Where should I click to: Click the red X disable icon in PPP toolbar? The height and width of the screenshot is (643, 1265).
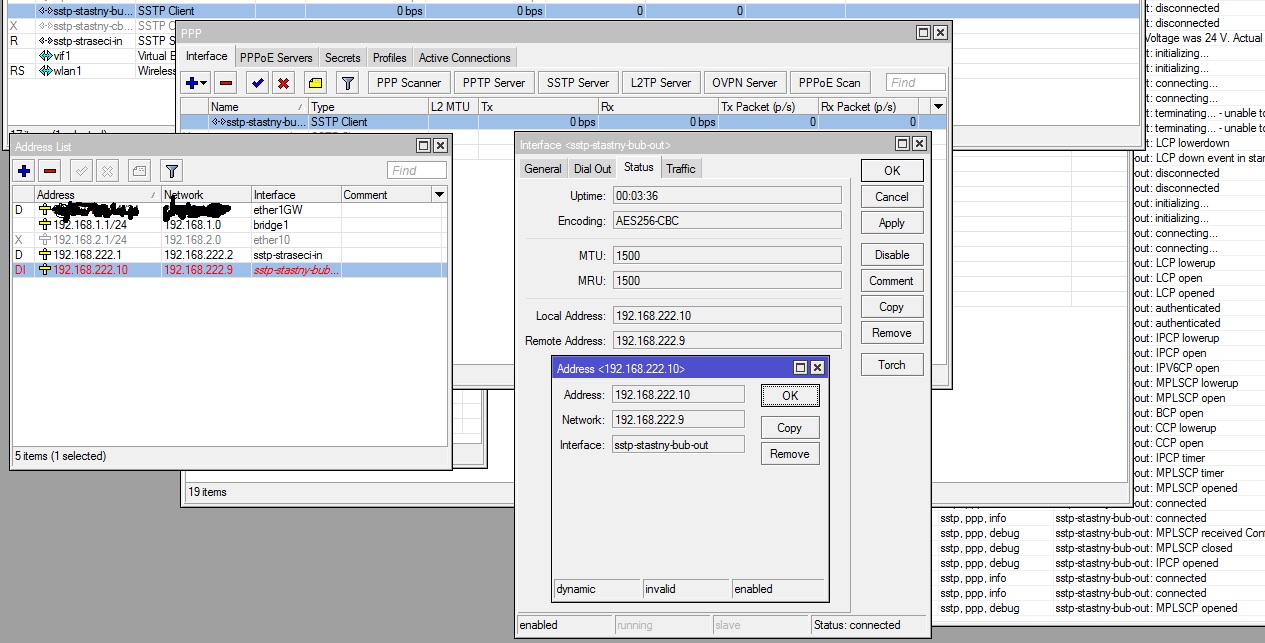click(284, 83)
